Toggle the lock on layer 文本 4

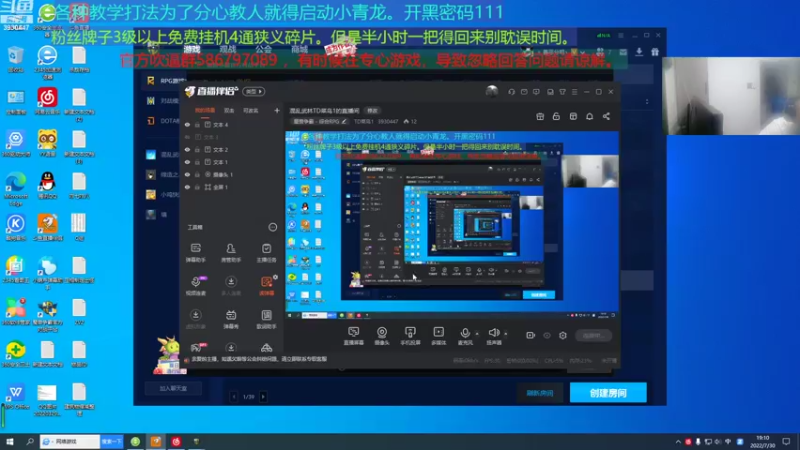(x=197, y=124)
